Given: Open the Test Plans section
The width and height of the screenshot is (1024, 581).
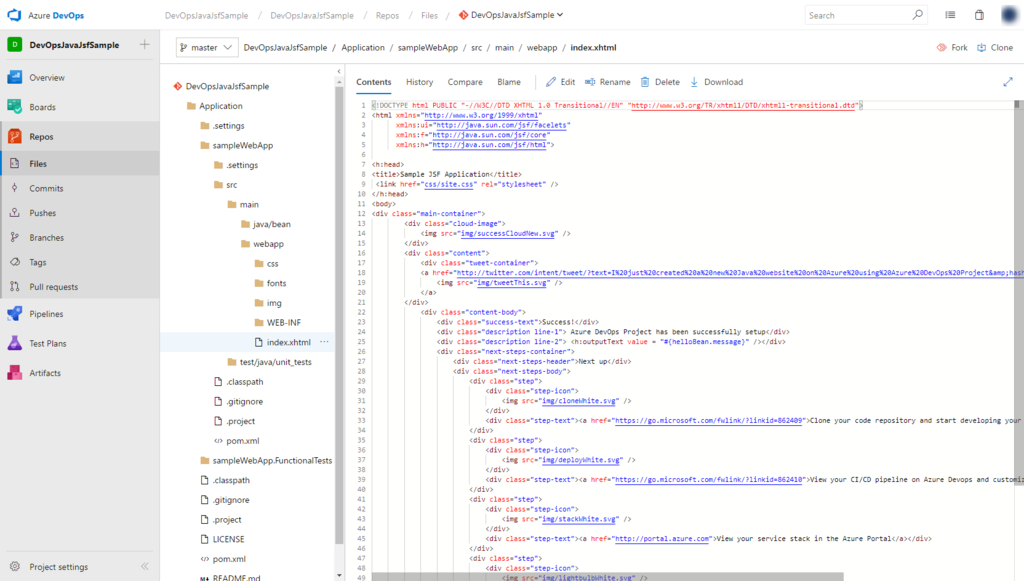Looking at the screenshot, I should pos(47,343).
